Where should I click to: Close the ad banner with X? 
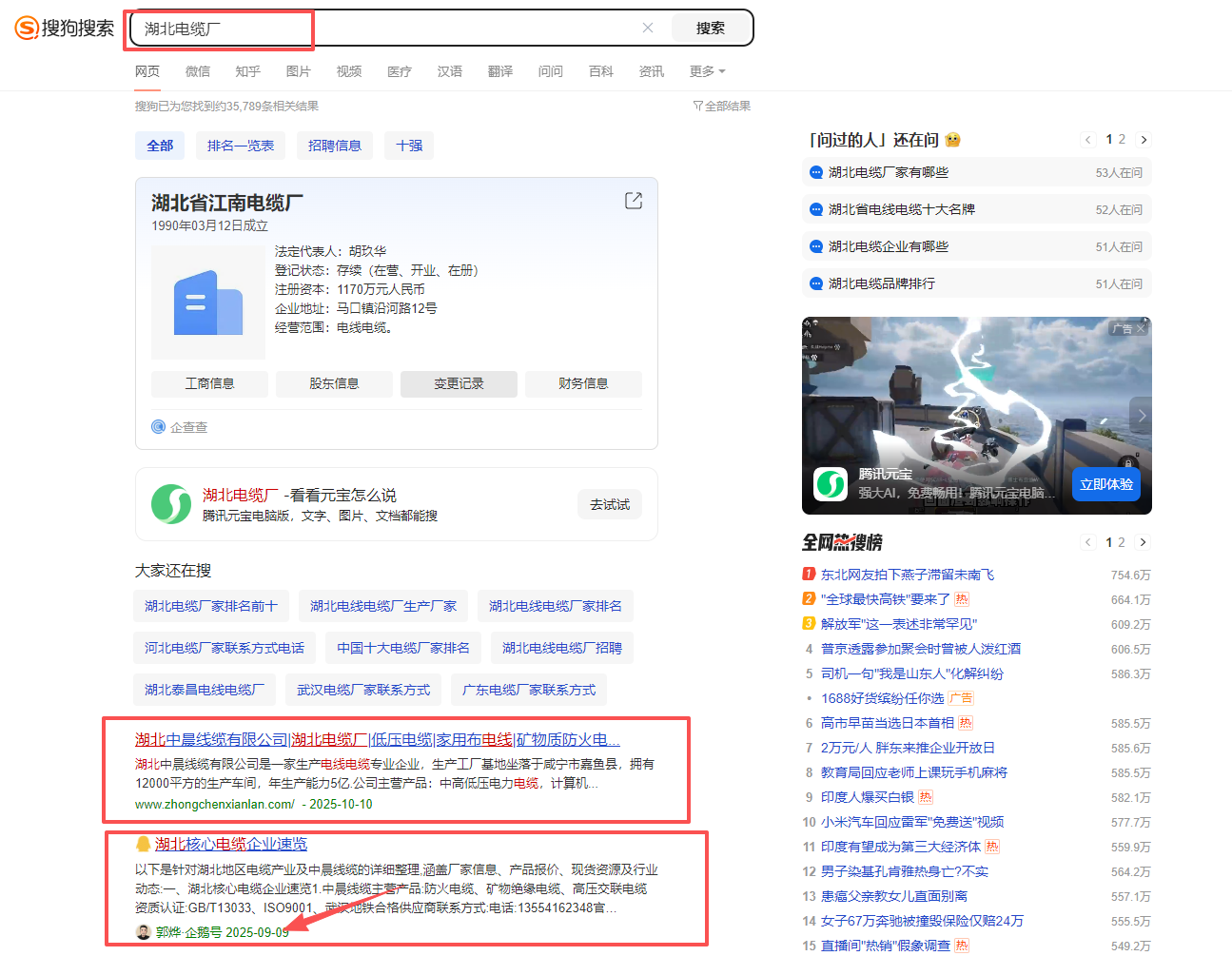click(1142, 328)
